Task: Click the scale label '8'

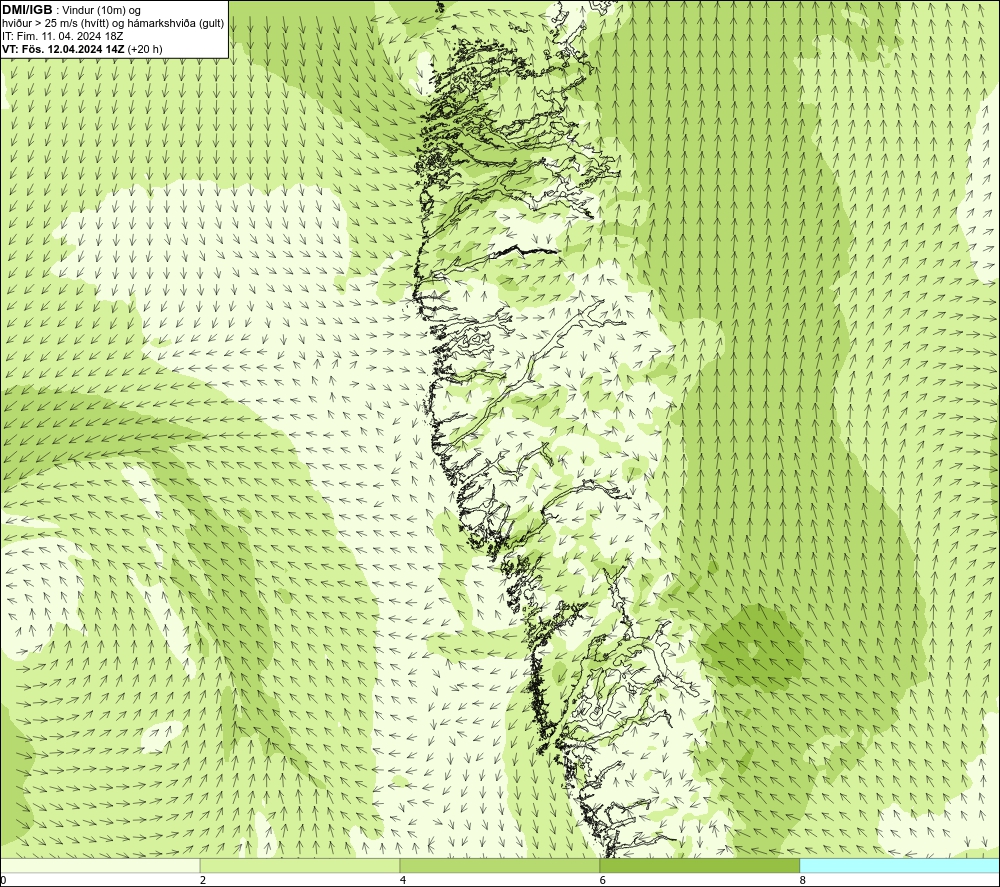Action: (802, 880)
